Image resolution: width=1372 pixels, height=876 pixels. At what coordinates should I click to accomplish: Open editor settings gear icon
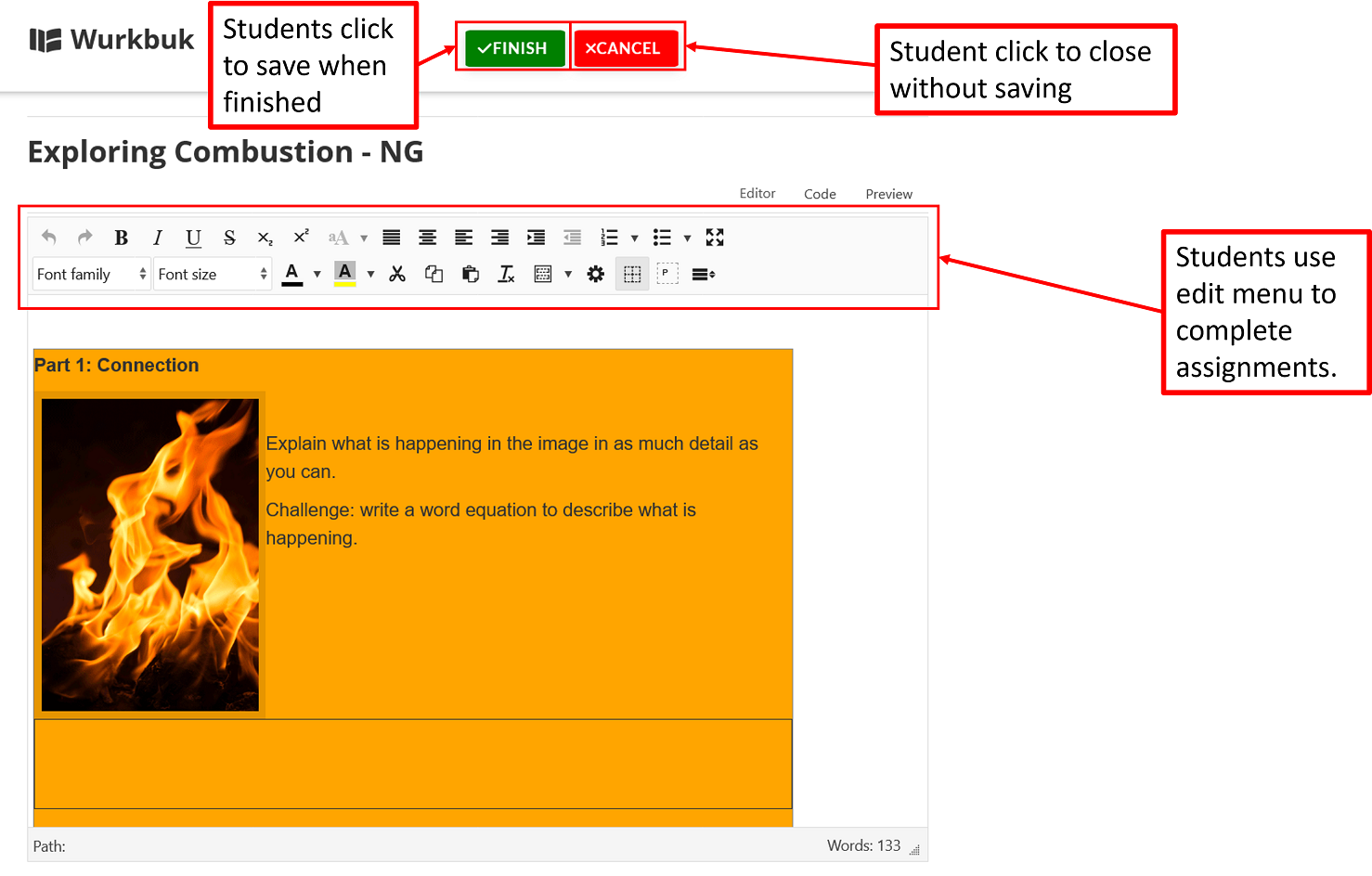click(596, 274)
